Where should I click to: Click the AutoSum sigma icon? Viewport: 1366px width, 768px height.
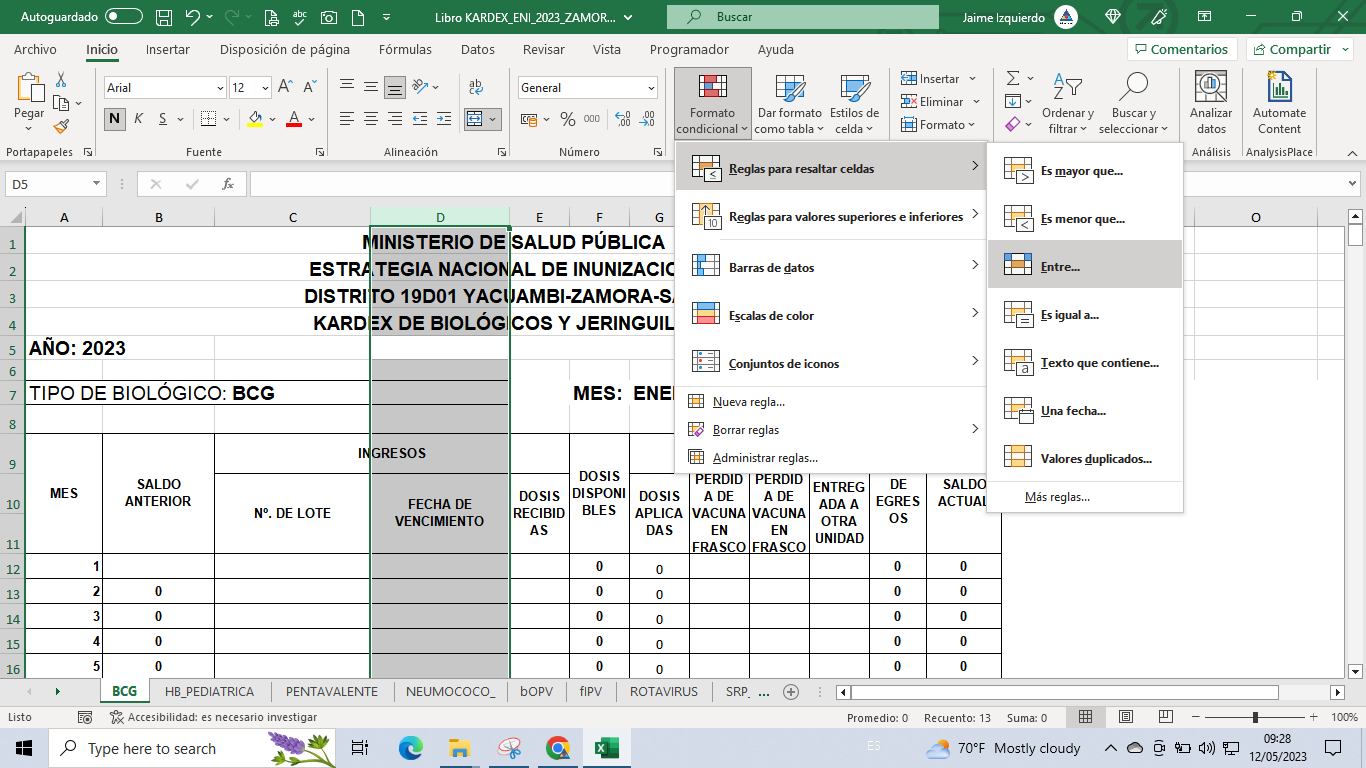tap(1013, 78)
